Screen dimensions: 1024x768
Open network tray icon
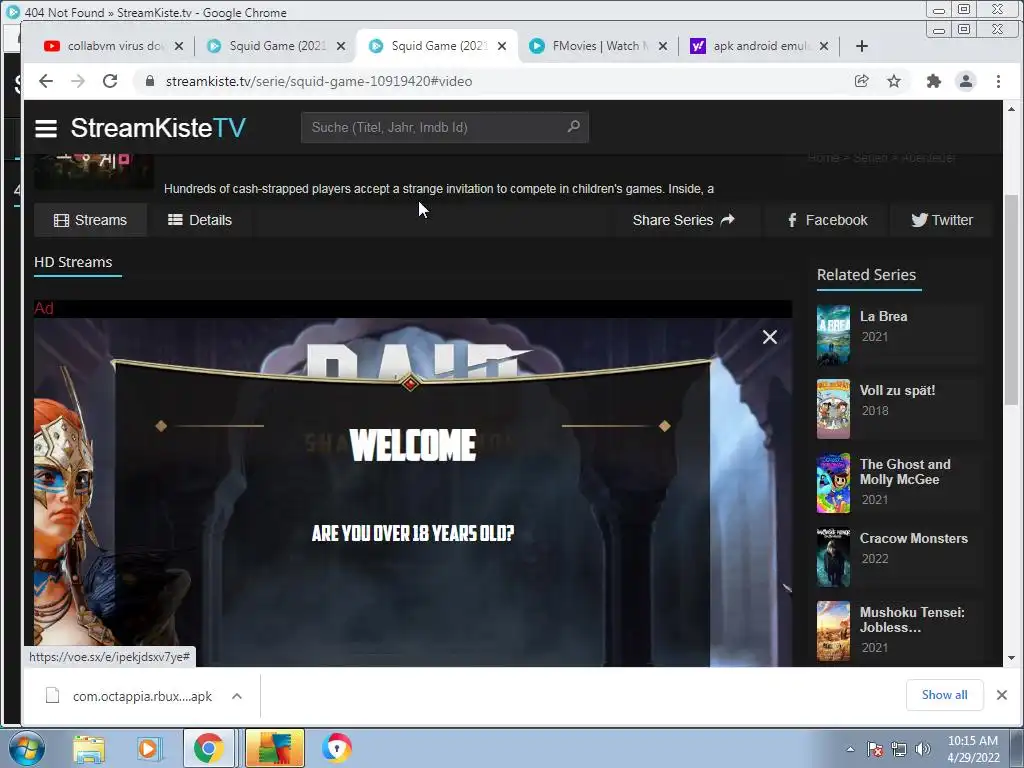(x=899, y=749)
